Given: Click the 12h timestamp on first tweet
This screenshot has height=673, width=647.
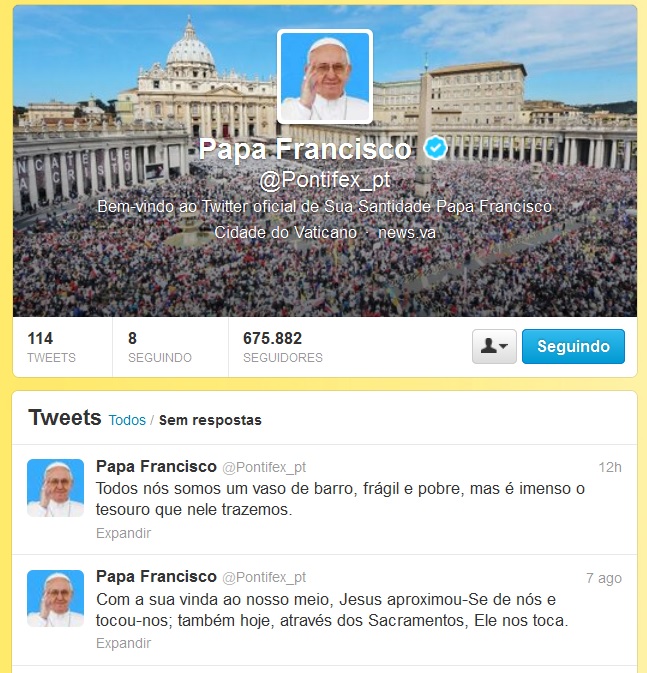Looking at the screenshot, I should [610, 467].
